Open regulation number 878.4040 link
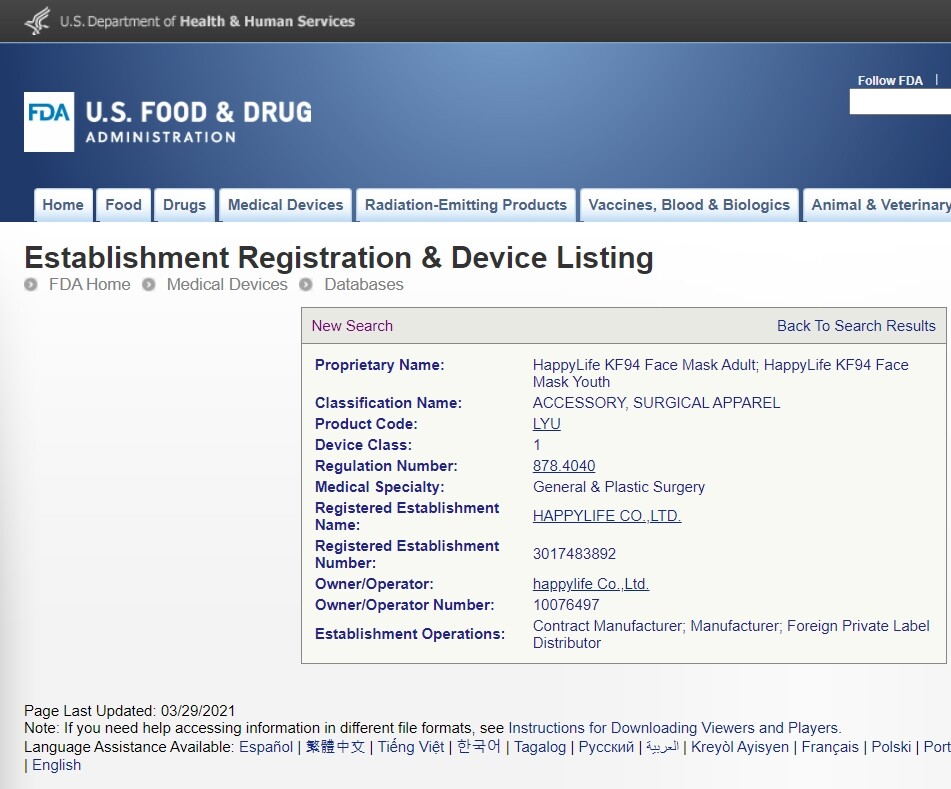 coord(564,466)
